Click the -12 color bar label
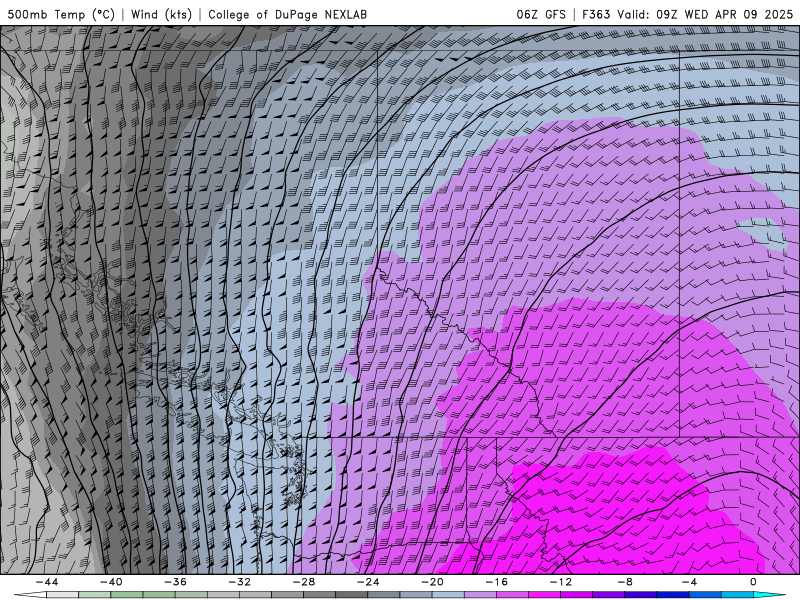This screenshot has width=800, height=600. tap(561, 582)
